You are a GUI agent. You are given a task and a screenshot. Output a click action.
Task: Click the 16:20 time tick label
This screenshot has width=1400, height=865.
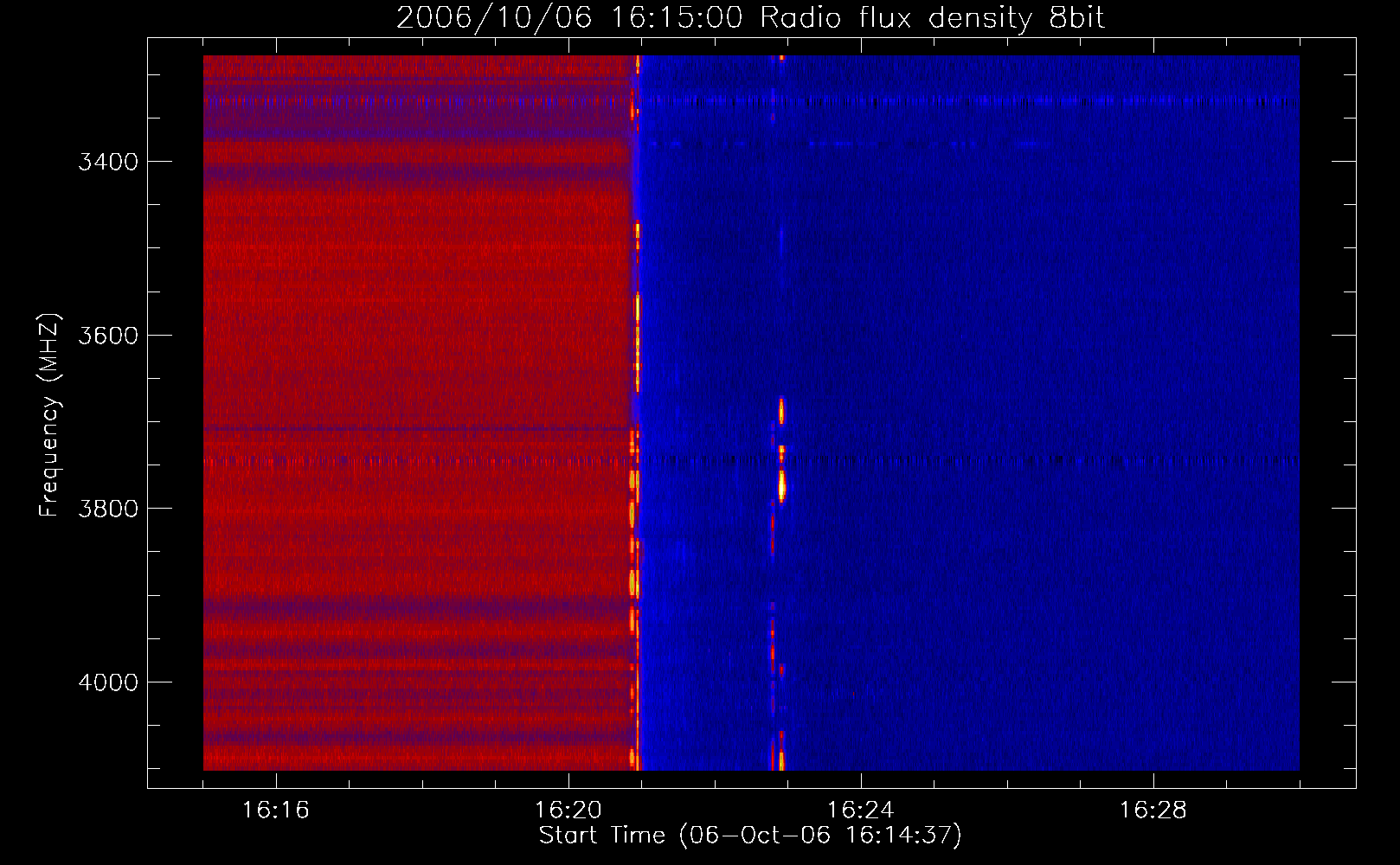[x=568, y=811]
